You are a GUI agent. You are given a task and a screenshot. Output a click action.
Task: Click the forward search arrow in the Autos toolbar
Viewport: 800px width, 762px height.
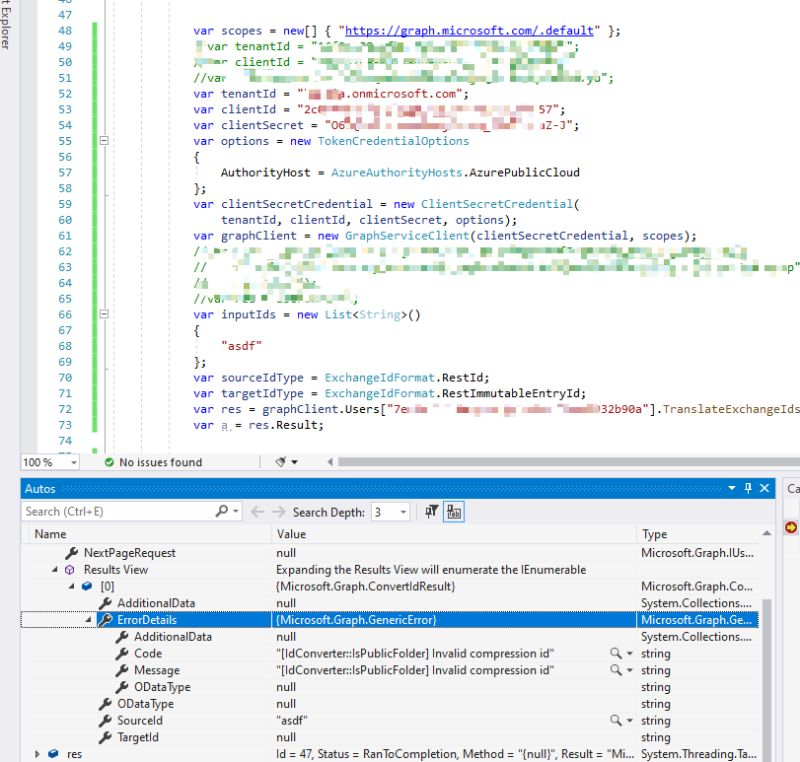[x=278, y=511]
